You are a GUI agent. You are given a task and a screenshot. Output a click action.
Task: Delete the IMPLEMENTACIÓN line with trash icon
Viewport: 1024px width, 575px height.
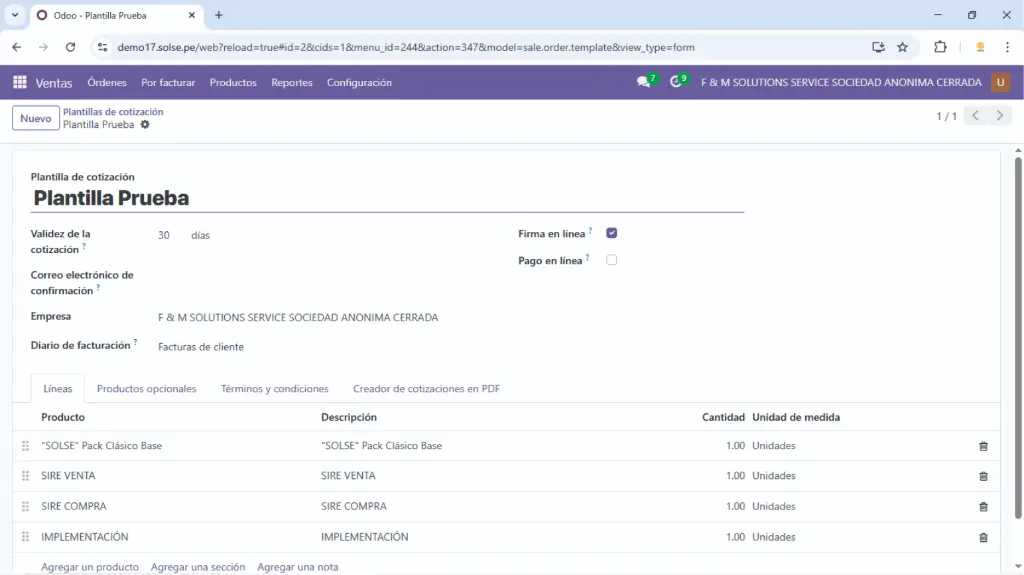[983, 537]
